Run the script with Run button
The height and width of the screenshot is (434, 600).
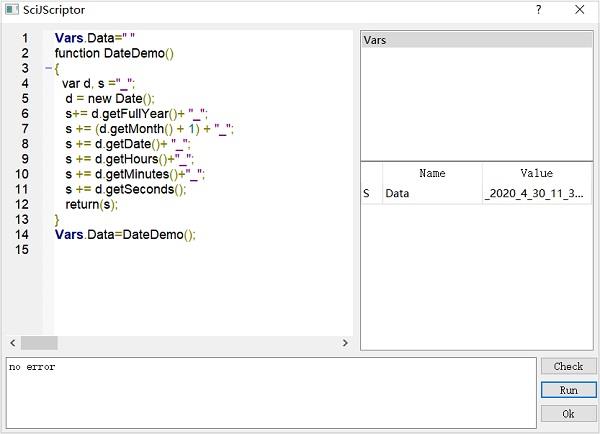pos(568,390)
